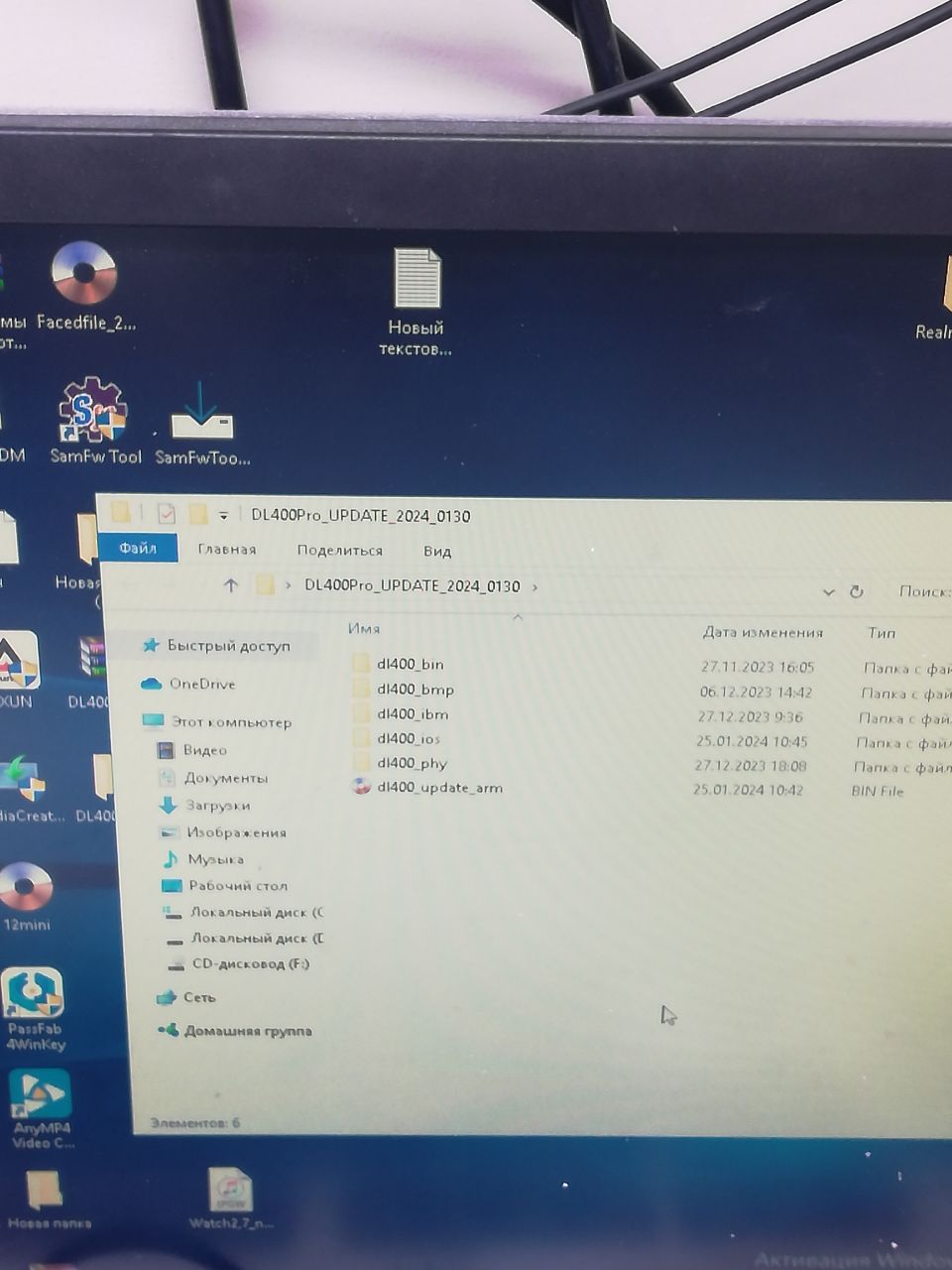This screenshot has height=1270, width=952.
Task: Click the Элементов: 6 status bar text
Action: coord(195,1123)
